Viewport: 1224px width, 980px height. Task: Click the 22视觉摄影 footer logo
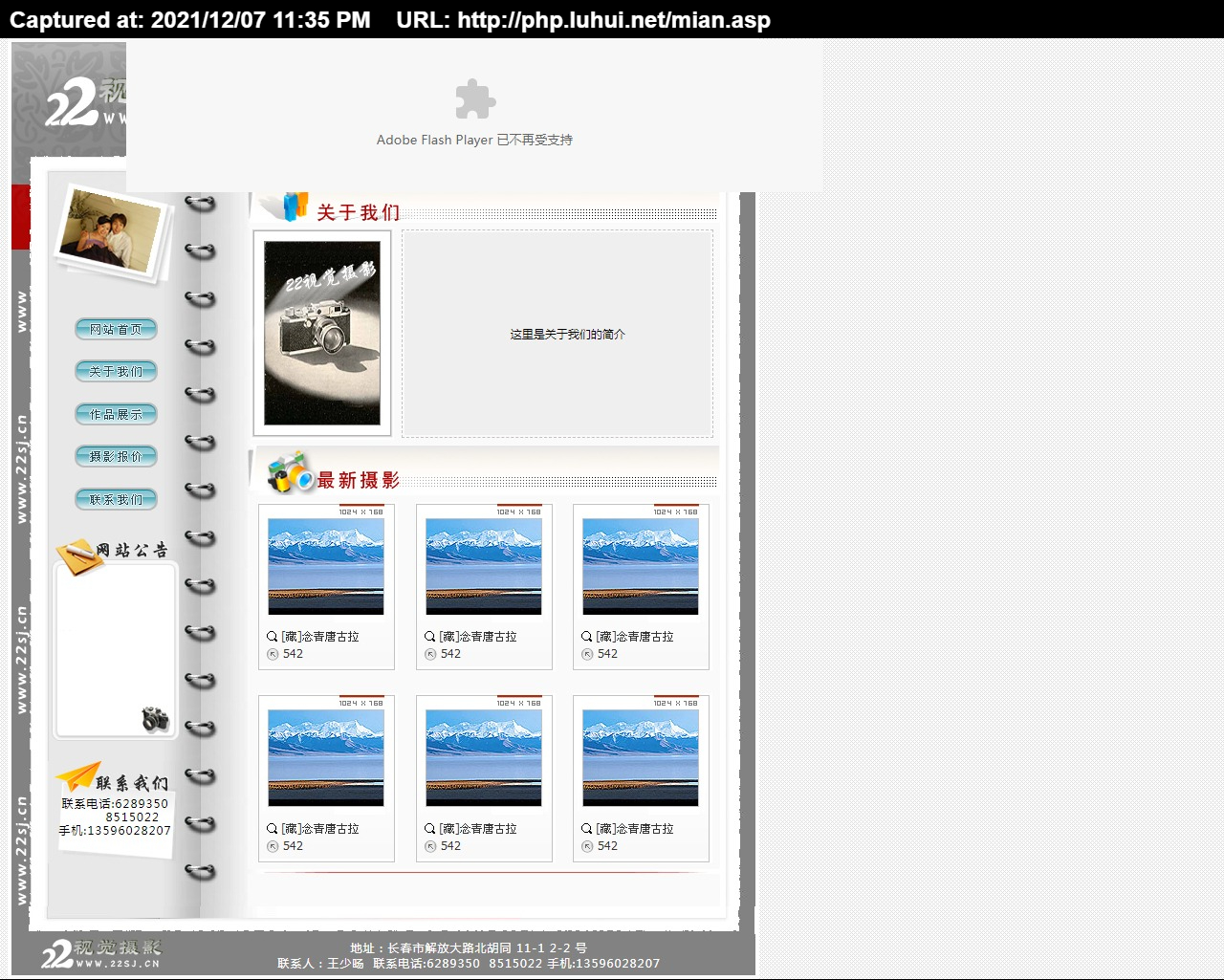[101, 953]
